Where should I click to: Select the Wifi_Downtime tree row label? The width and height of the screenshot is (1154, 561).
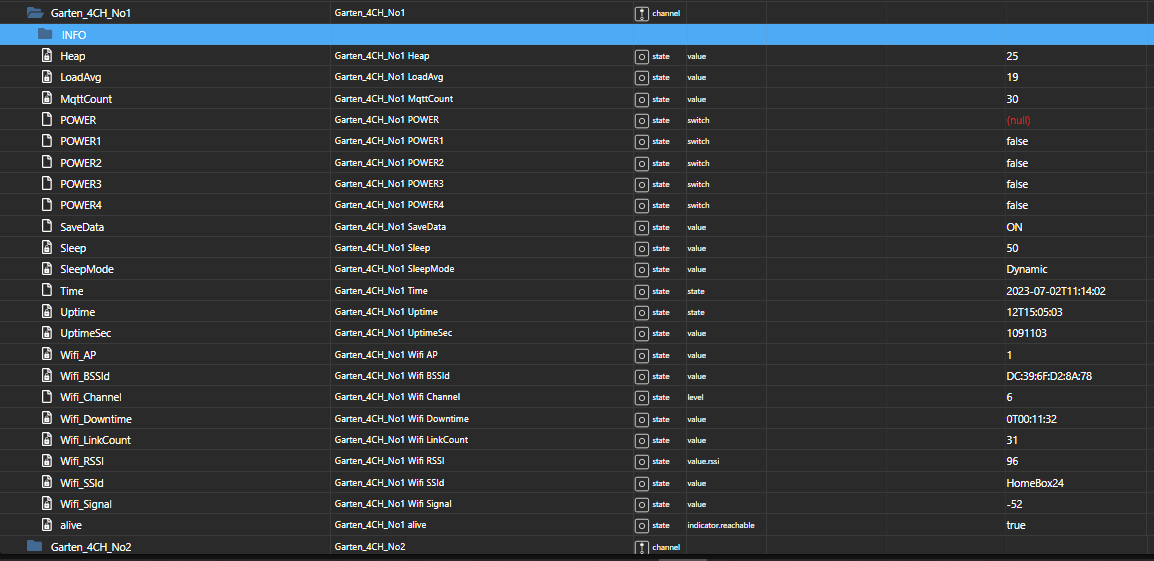pyautogui.click(x=96, y=419)
